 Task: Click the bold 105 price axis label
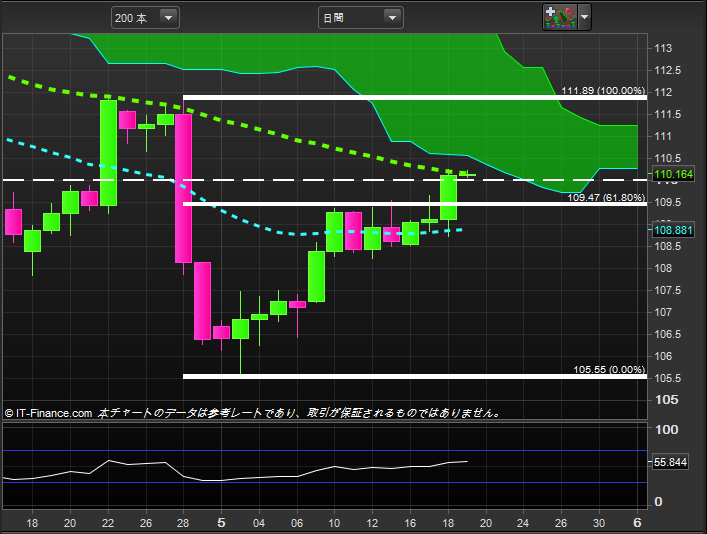point(666,400)
